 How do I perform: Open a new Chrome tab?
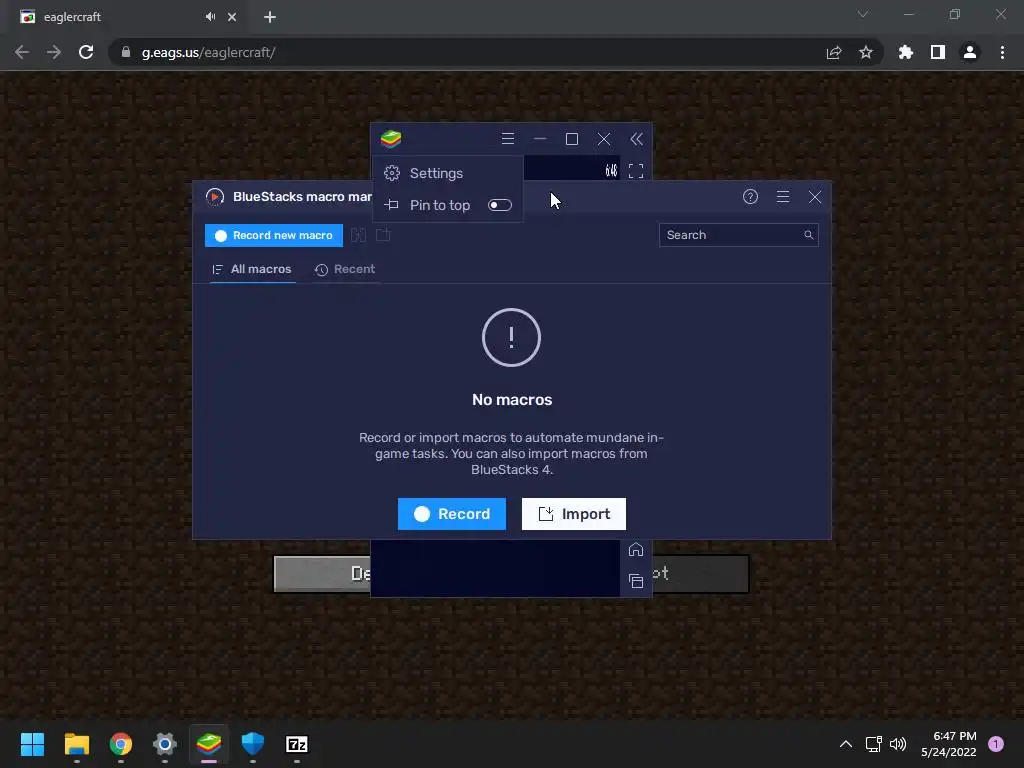pyautogui.click(x=270, y=17)
